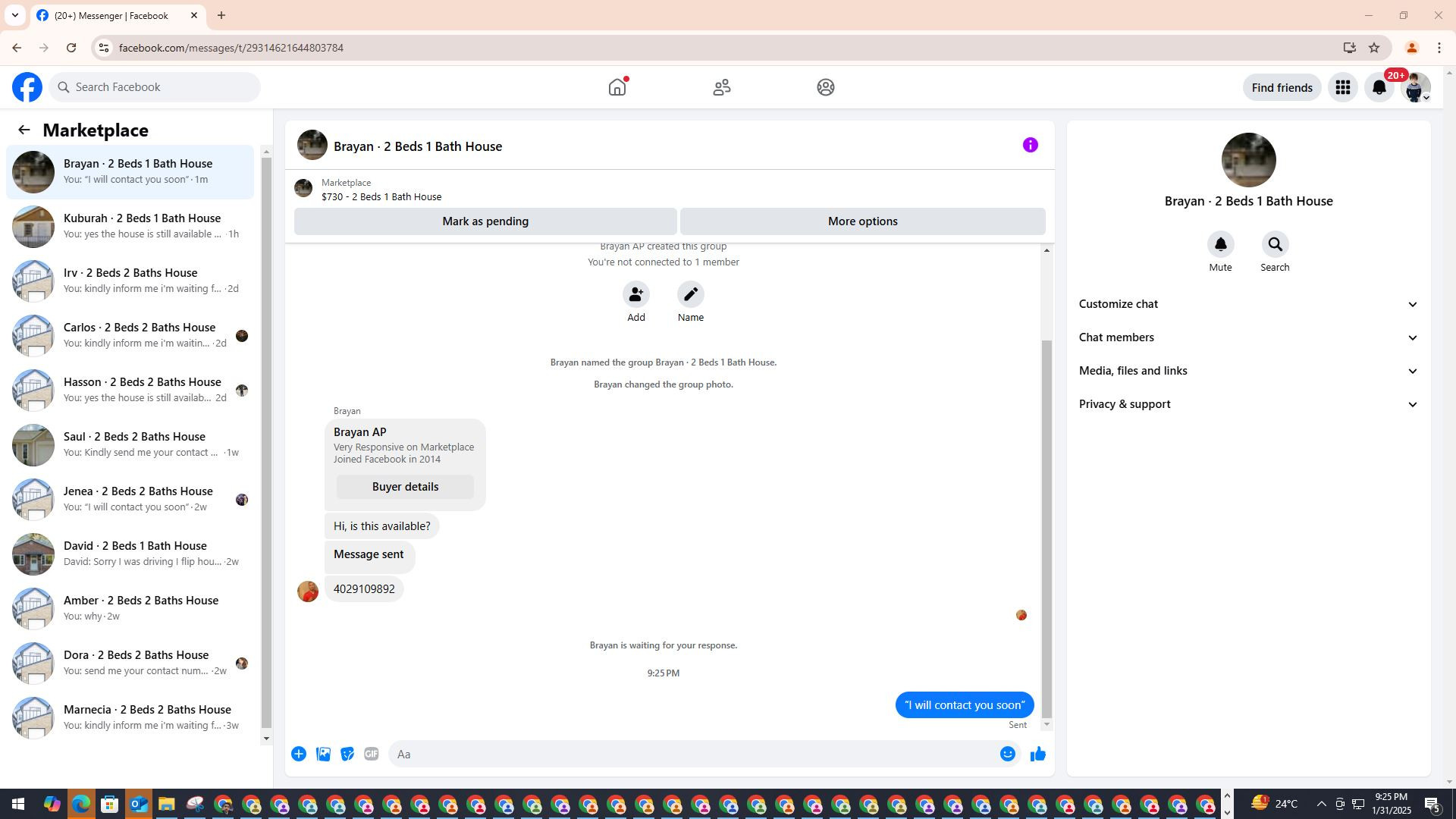The width and height of the screenshot is (1456, 819).
Task: Search within the conversation
Action: click(x=1275, y=244)
